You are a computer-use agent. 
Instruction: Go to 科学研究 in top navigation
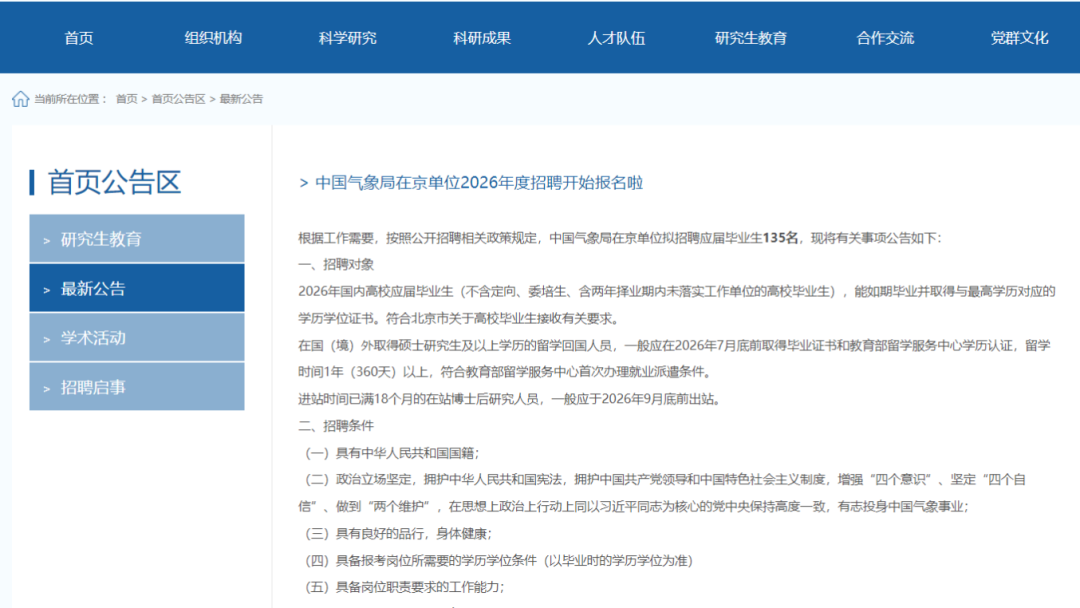pyautogui.click(x=347, y=38)
